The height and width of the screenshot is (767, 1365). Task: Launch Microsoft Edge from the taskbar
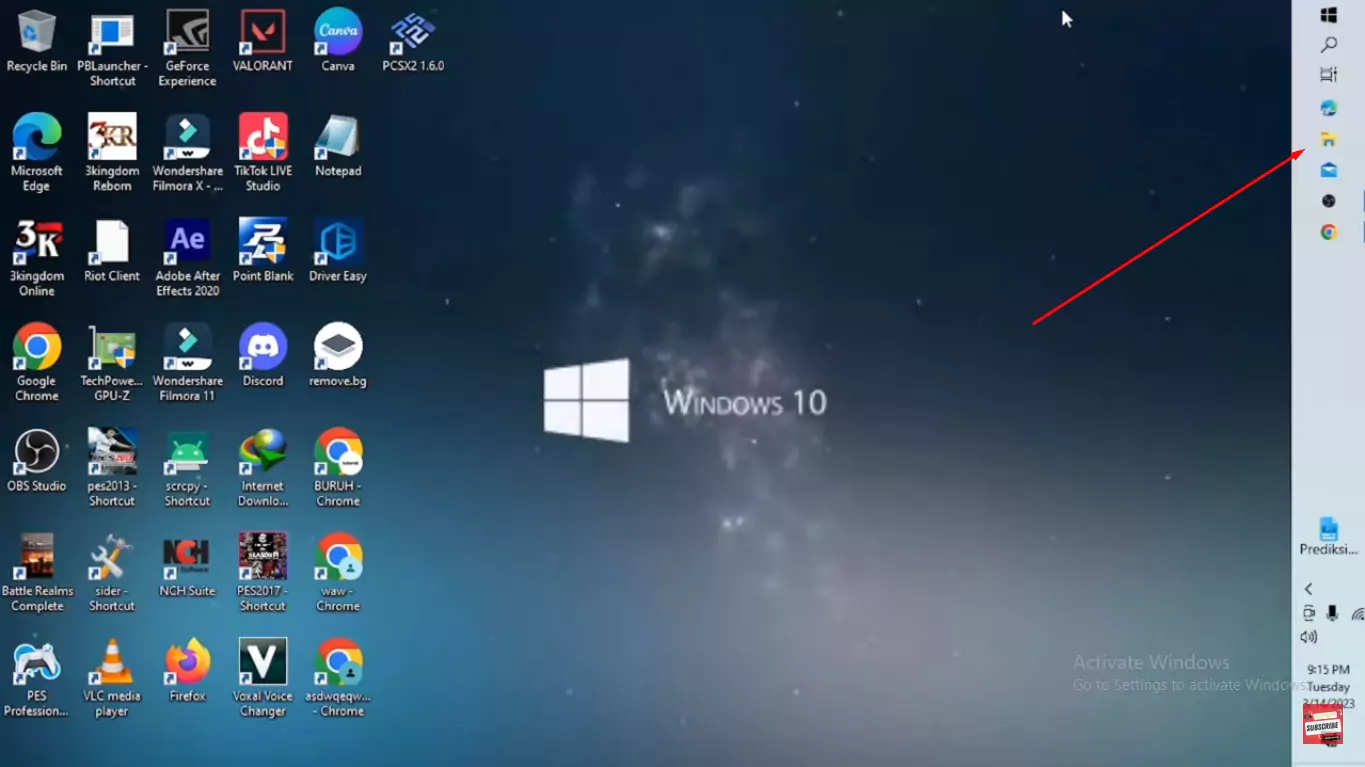click(x=1328, y=108)
